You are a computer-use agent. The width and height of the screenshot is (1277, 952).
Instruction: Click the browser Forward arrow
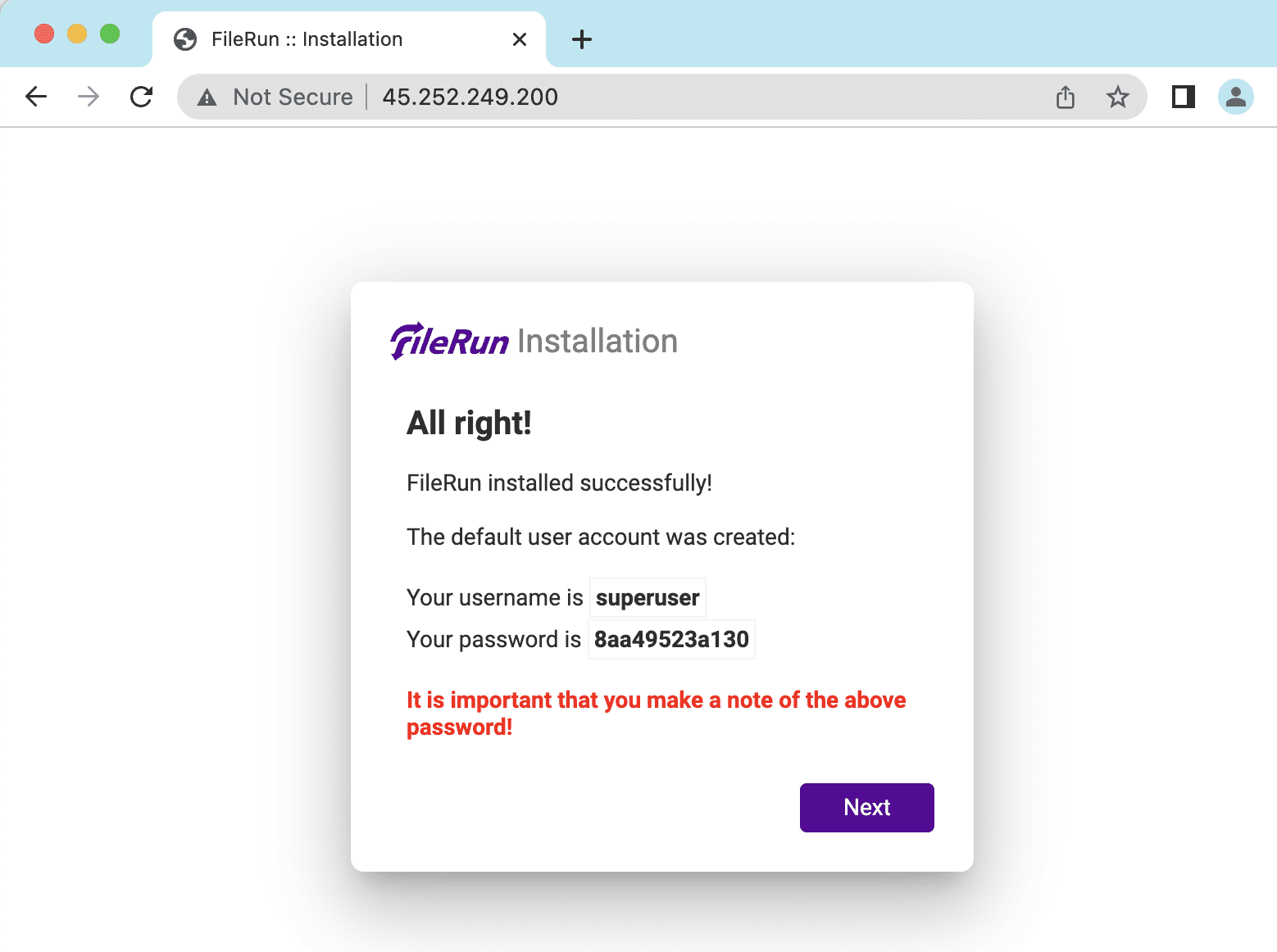pyautogui.click(x=89, y=97)
